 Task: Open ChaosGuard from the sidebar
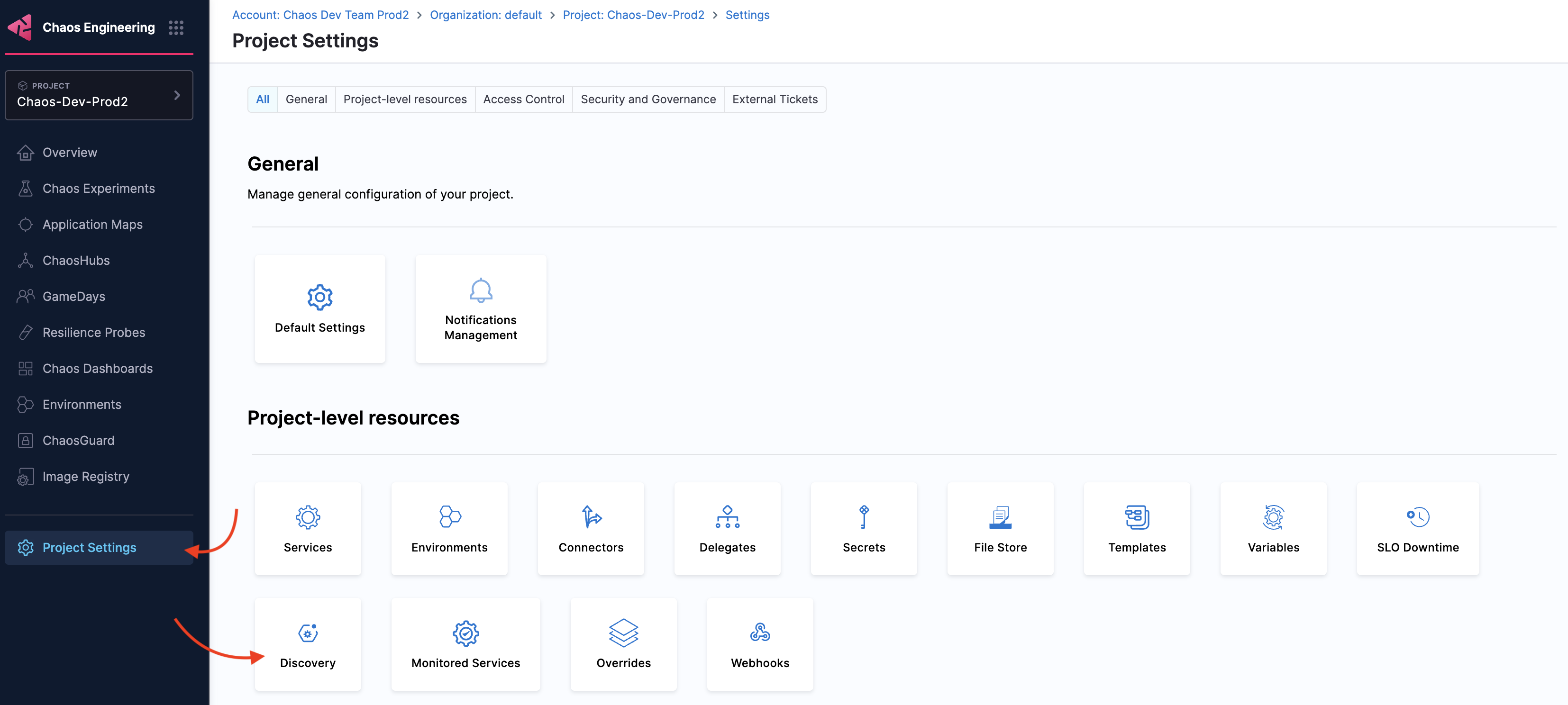[78, 441]
